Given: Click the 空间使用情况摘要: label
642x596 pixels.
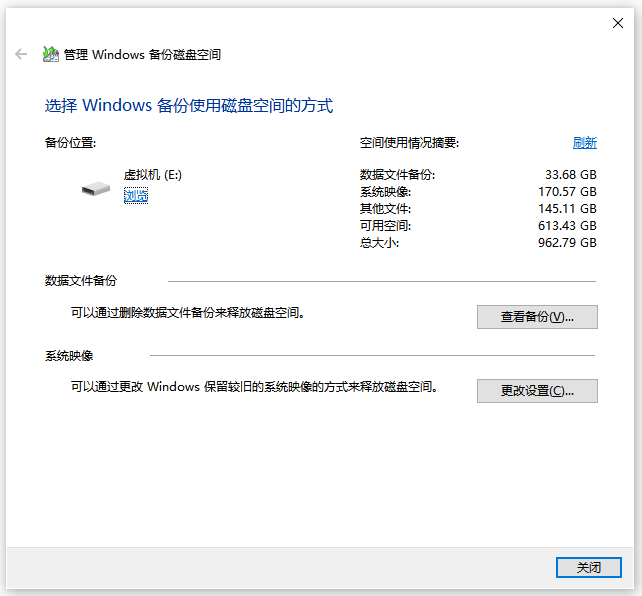Looking at the screenshot, I should tap(409, 143).
